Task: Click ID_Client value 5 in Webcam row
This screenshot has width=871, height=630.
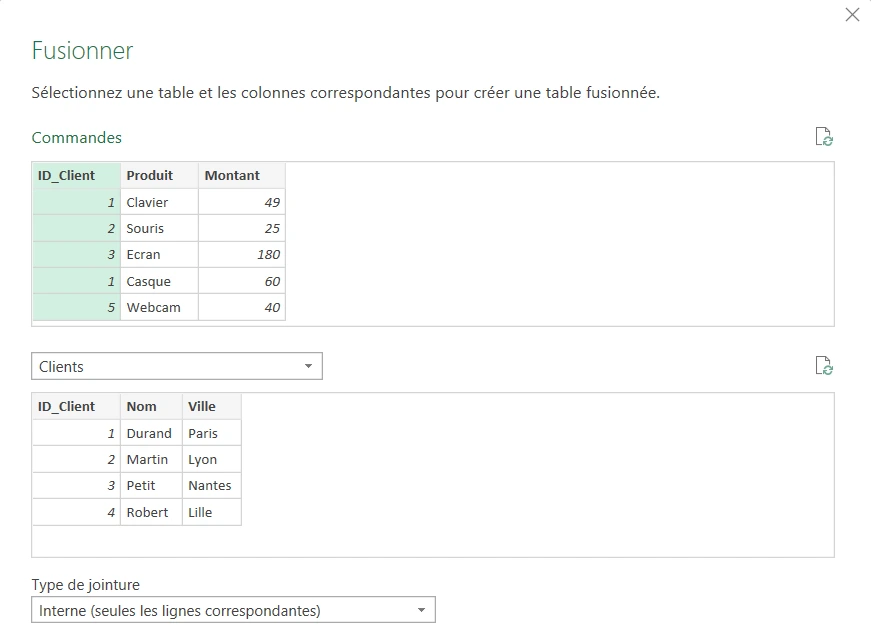Action: click(x=77, y=307)
